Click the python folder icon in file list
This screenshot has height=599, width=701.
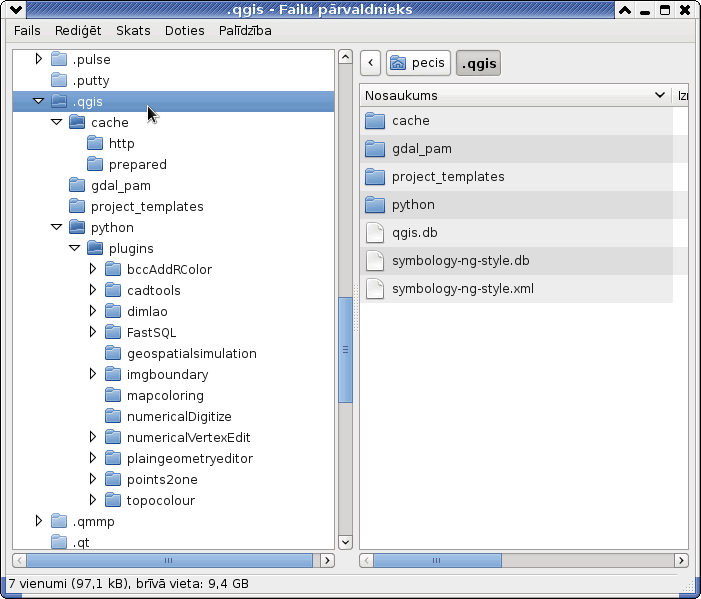(x=375, y=205)
